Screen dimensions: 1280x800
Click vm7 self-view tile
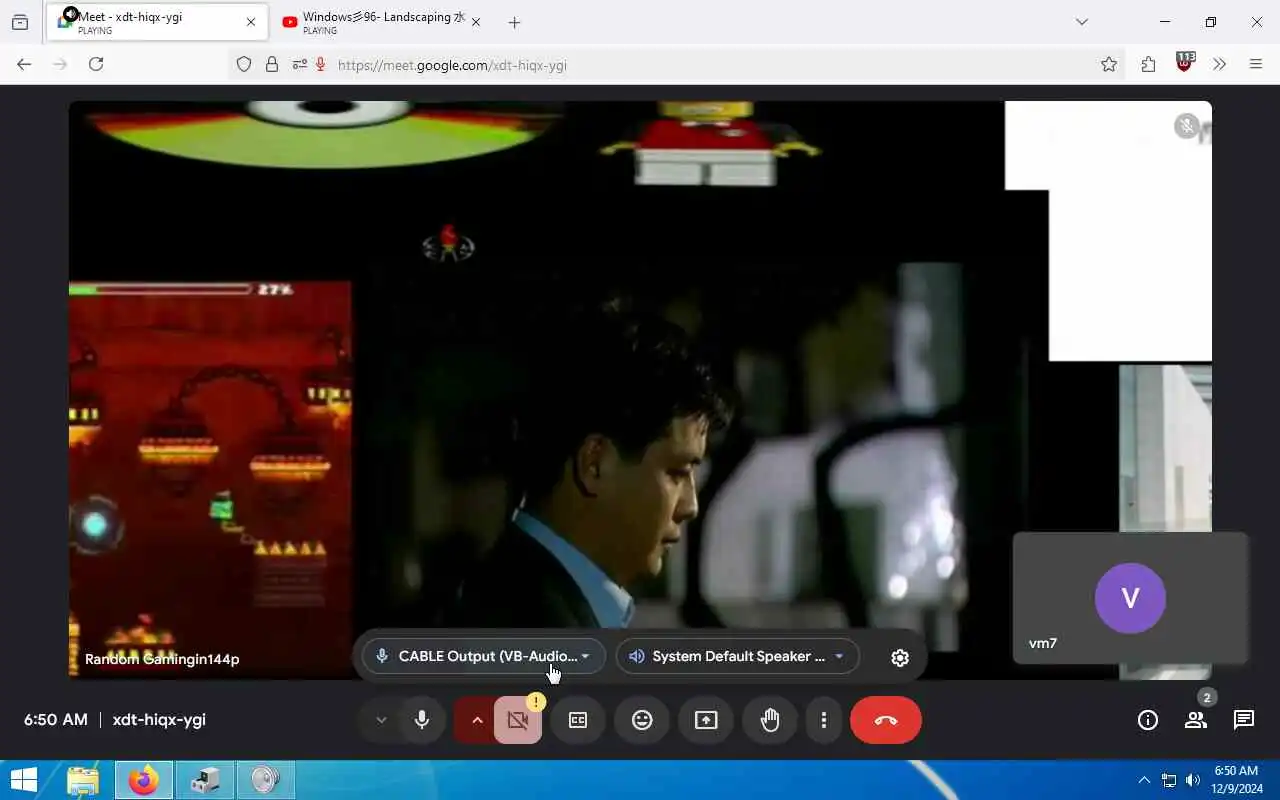pos(1130,598)
